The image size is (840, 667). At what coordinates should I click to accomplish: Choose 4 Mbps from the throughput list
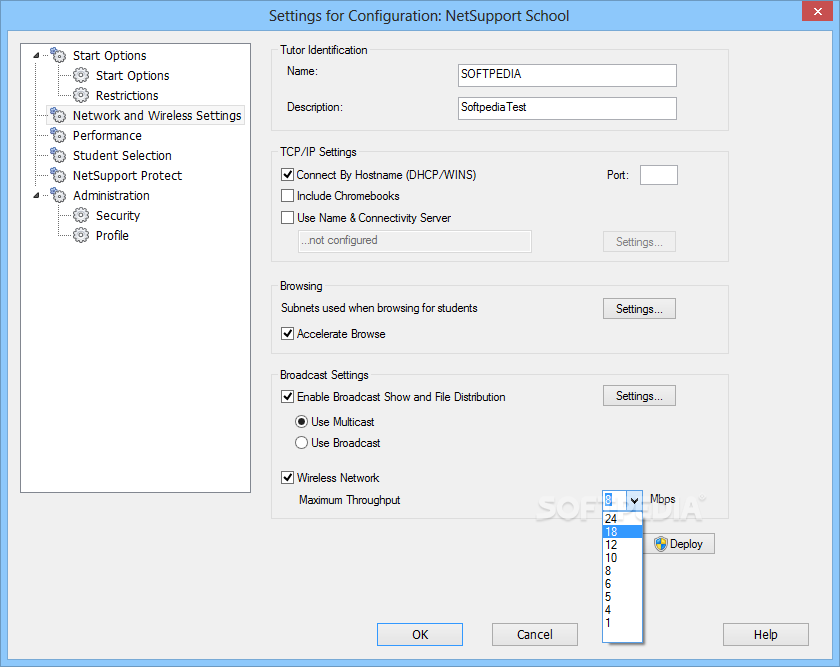622,610
